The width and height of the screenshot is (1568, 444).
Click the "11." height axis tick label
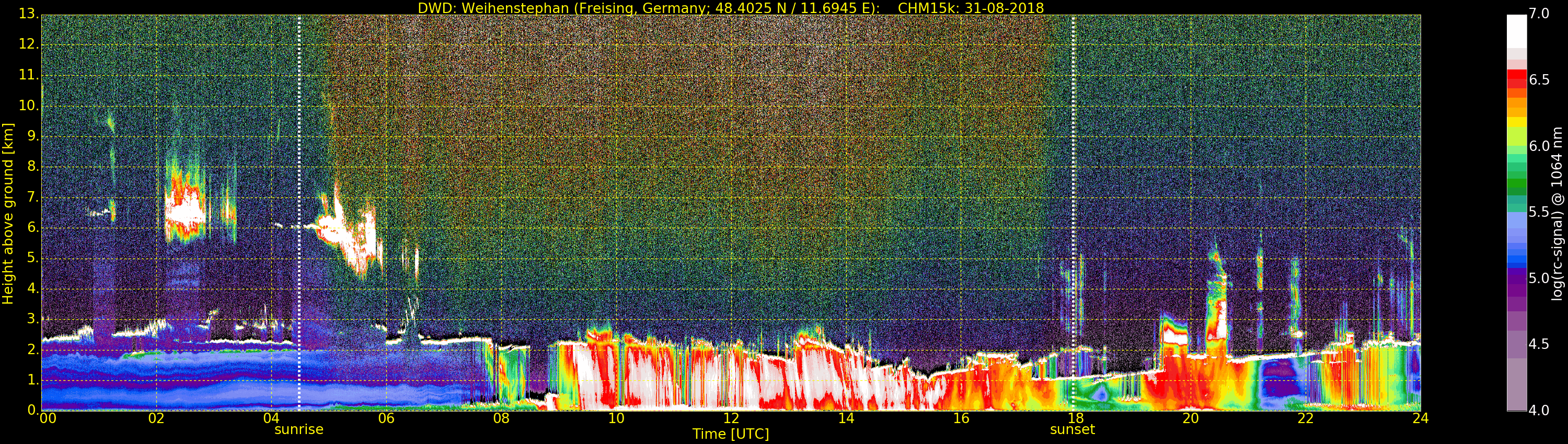[x=29, y=75]
